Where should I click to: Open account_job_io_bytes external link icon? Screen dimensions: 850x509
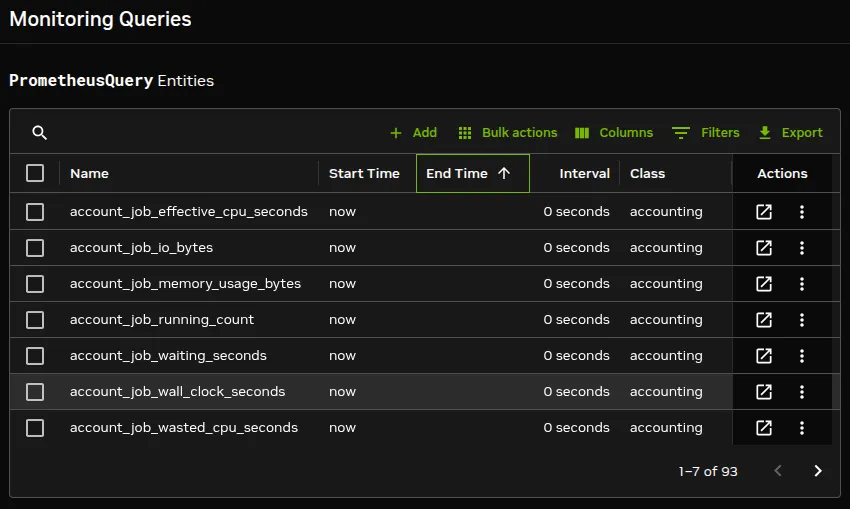[764, 248]
